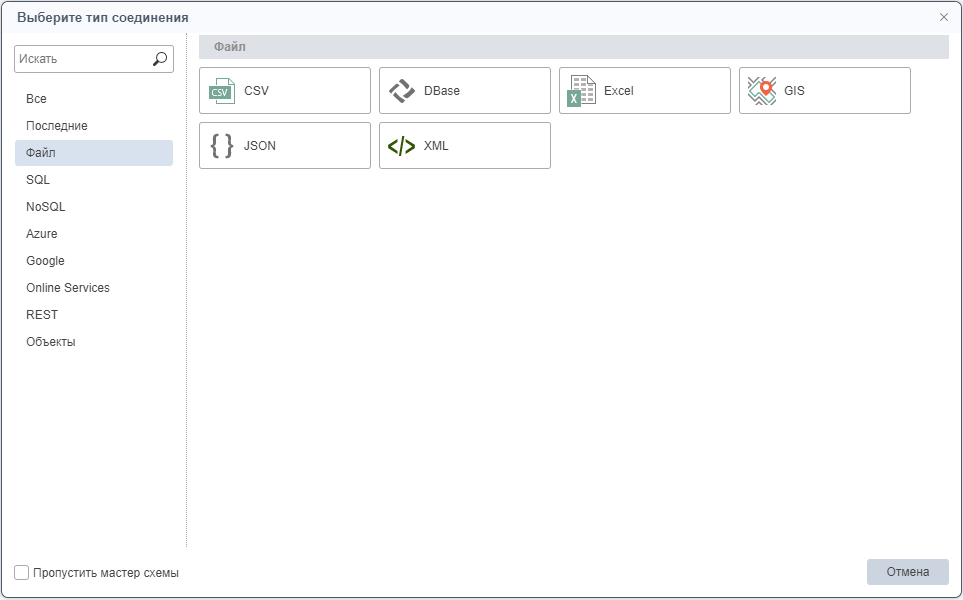The width and height of the screenshot is (963, 600).
Task: Show the Последние connections list
Action: pyautogui.click(x=57, y=126)
